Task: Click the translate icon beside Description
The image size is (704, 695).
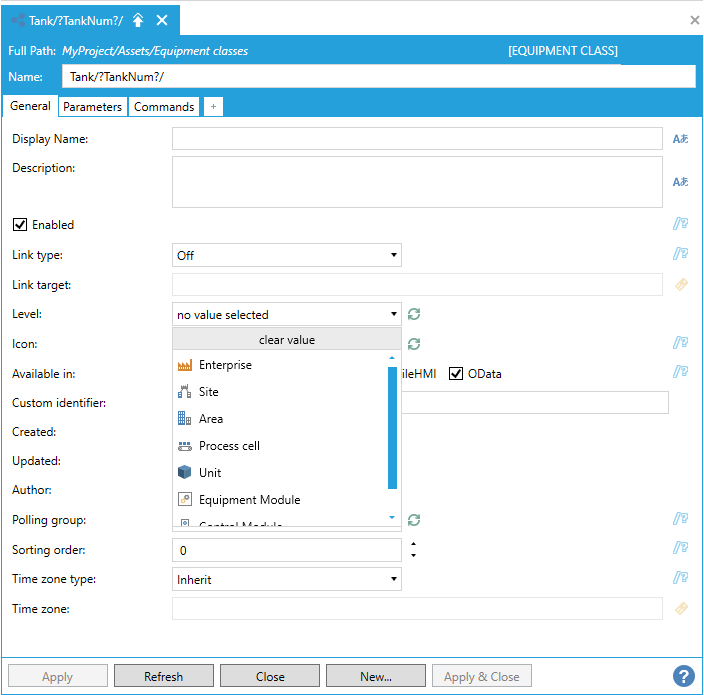Action: click(680, 182)
